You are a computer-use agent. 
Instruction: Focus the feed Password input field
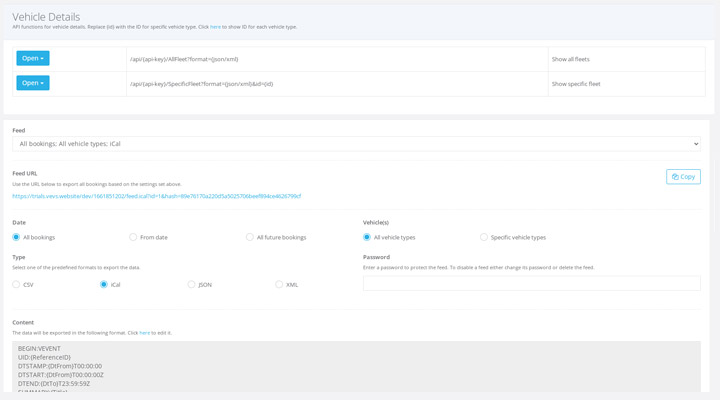(532, 283)
